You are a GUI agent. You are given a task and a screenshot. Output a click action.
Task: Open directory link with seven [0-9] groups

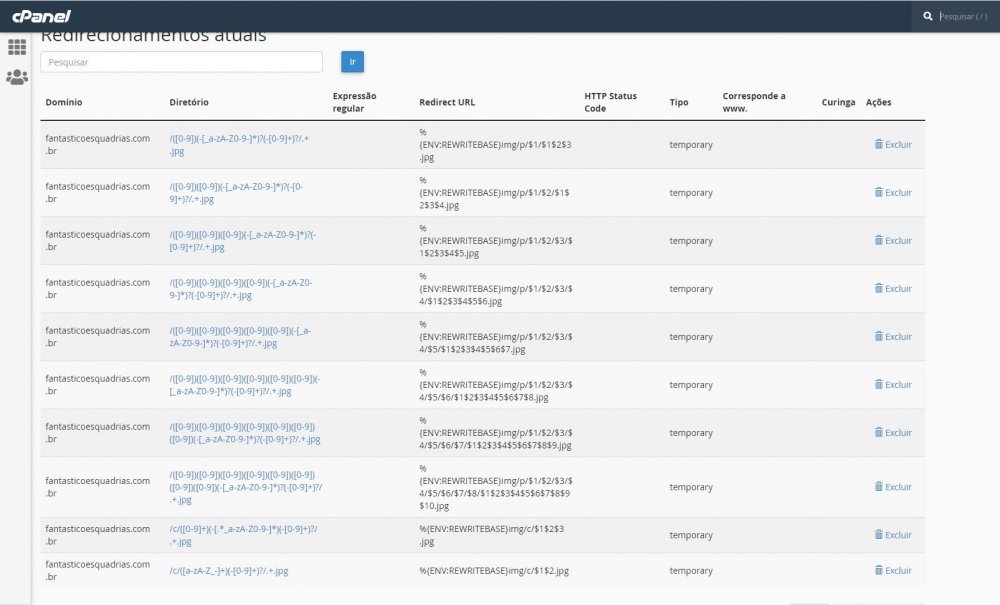245,433
